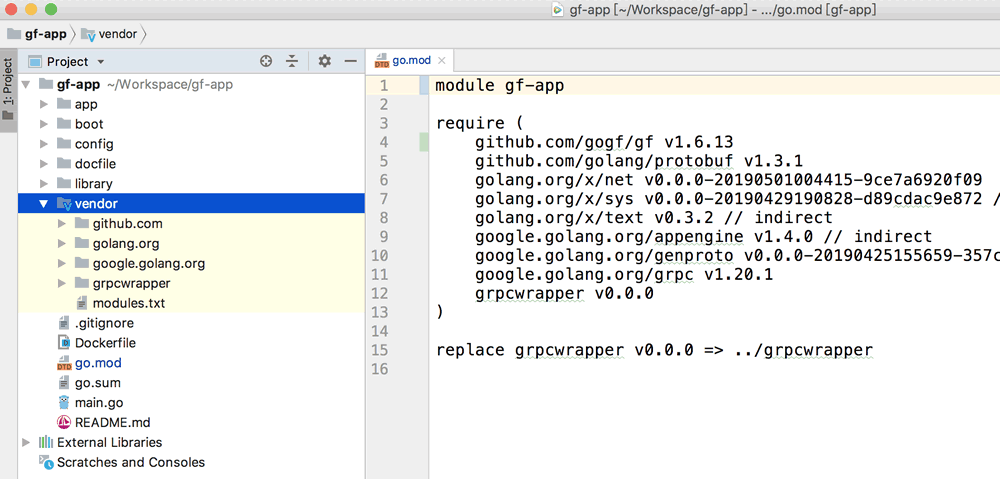Click the go.mod DTD file icon in tree
The image size is (1000, 479).
coord(64,363)
